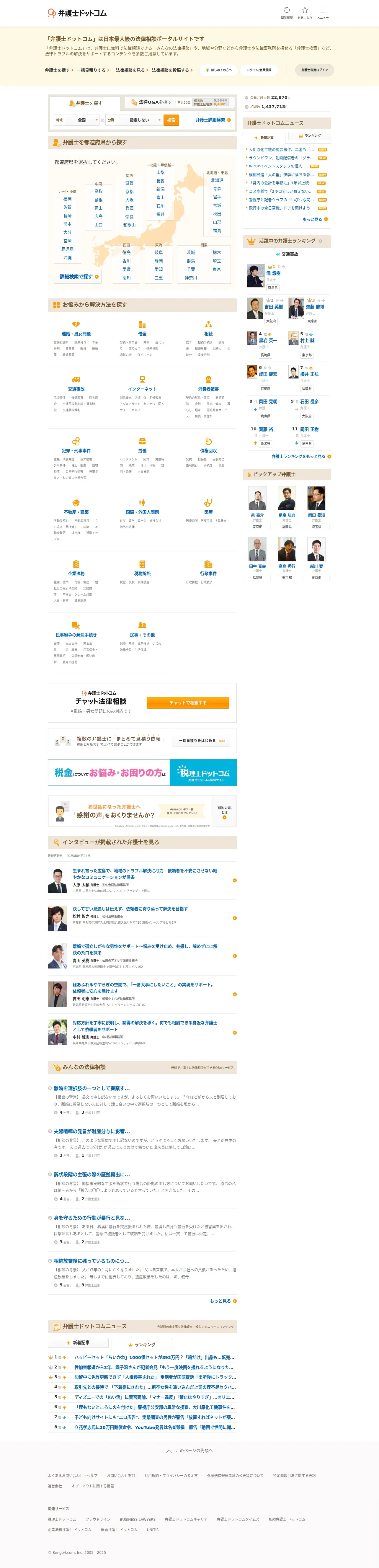Viewport: 379px width, 1568px height.
Task: Click arrow icon on 大原 太軸 interview row
Action: pyautogui.click(x=235, y=880)
